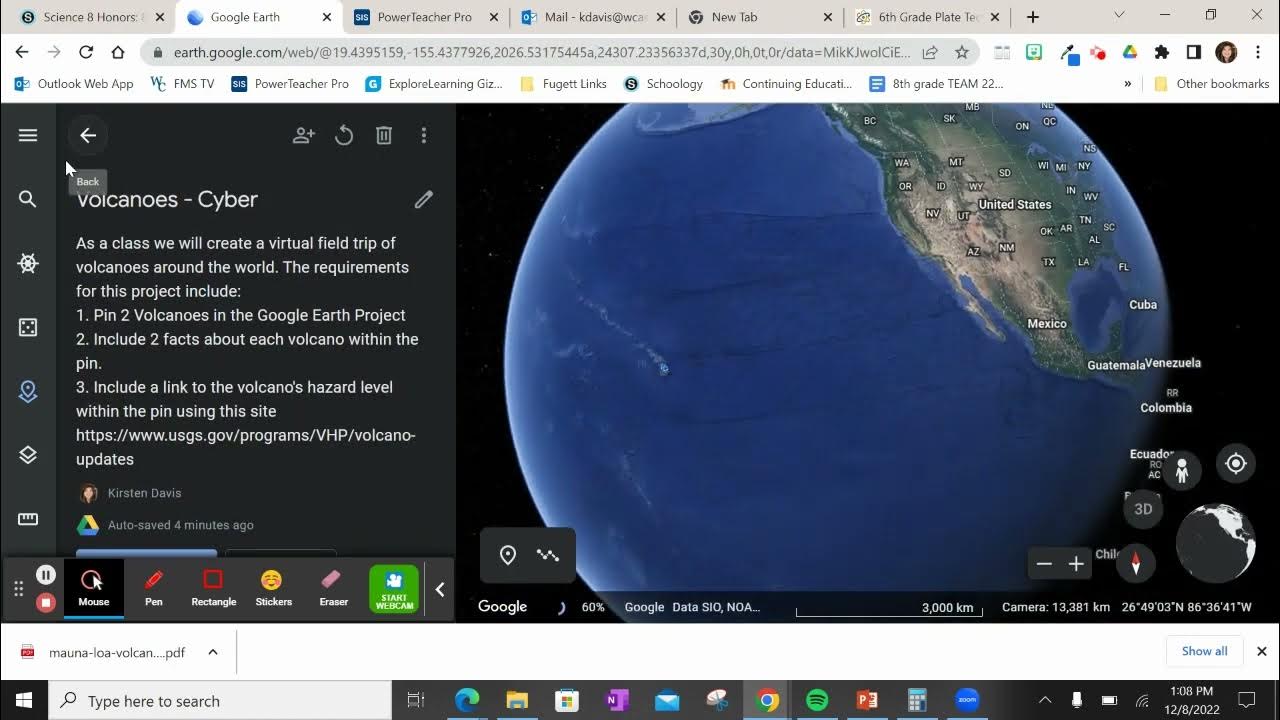Click Start Webcam button
This screenshot has width=1280, height=720.
click(x=394, y=589)
